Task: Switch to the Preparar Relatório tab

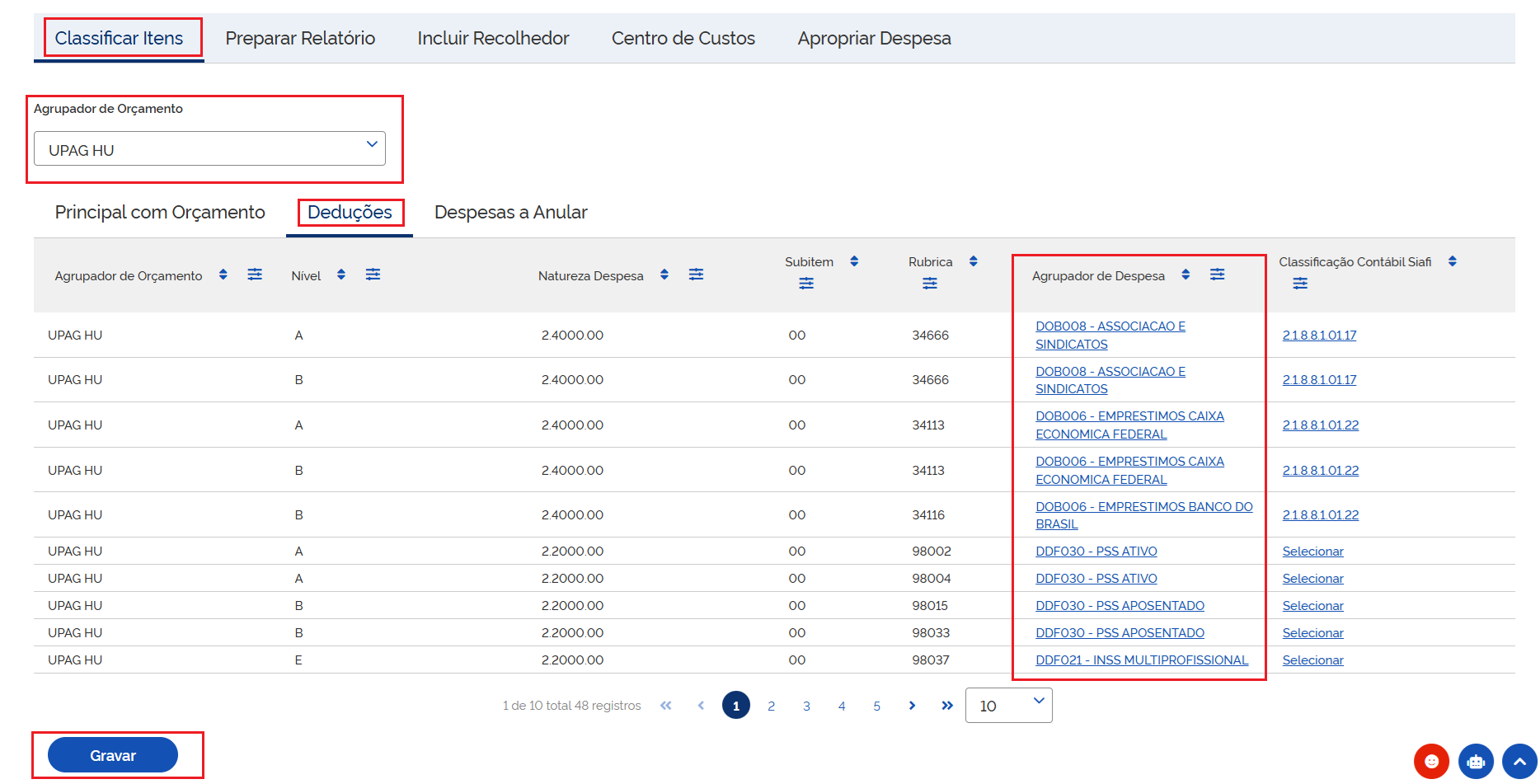Action: click(x=300, y=38)
